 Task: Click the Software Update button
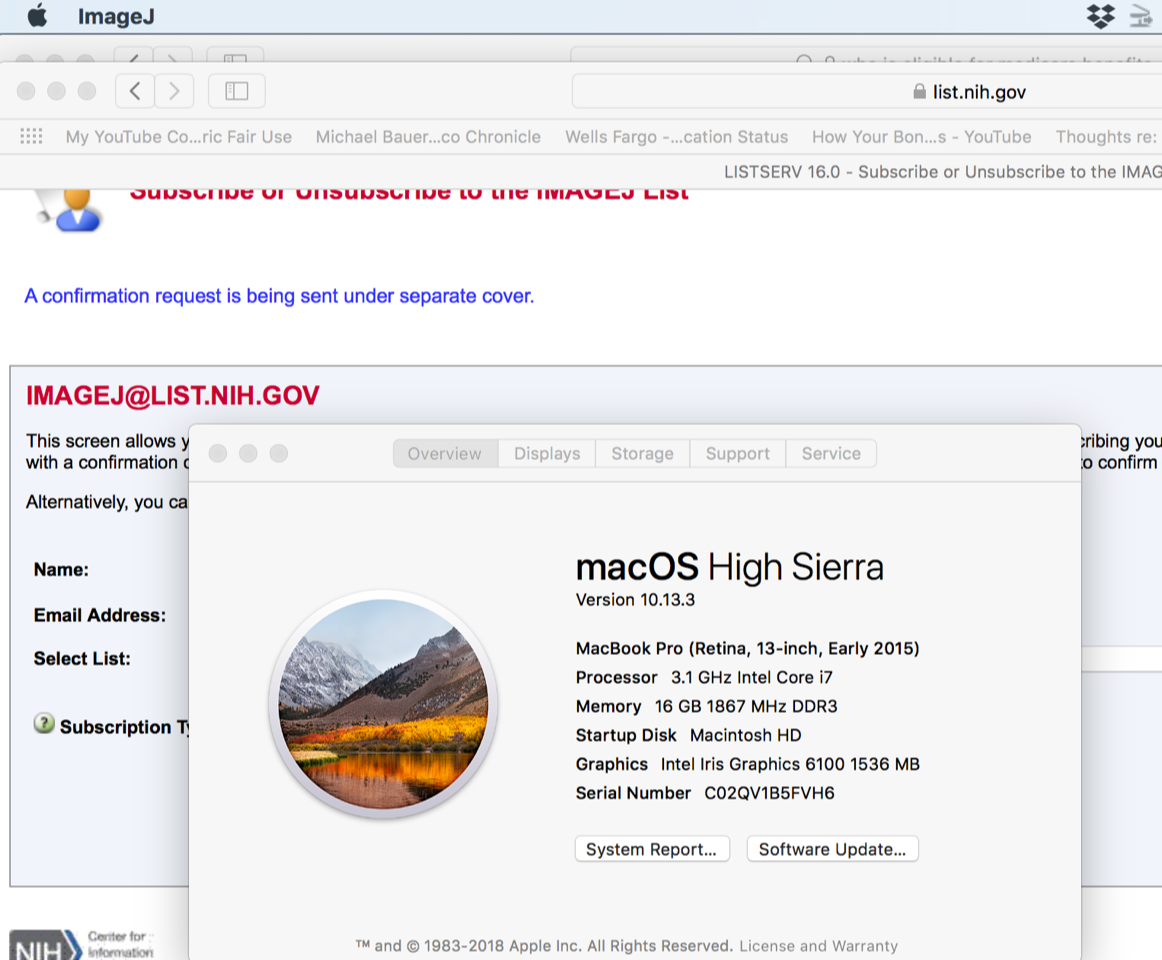pos(832,849)
